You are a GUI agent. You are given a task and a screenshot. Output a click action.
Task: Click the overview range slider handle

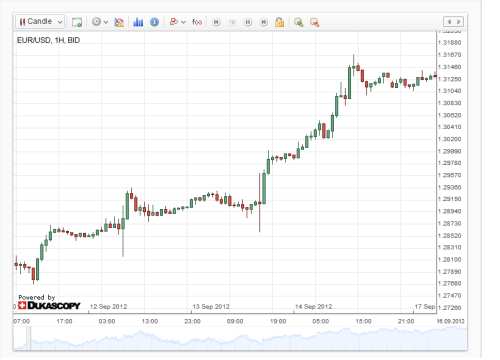[29, 338]
